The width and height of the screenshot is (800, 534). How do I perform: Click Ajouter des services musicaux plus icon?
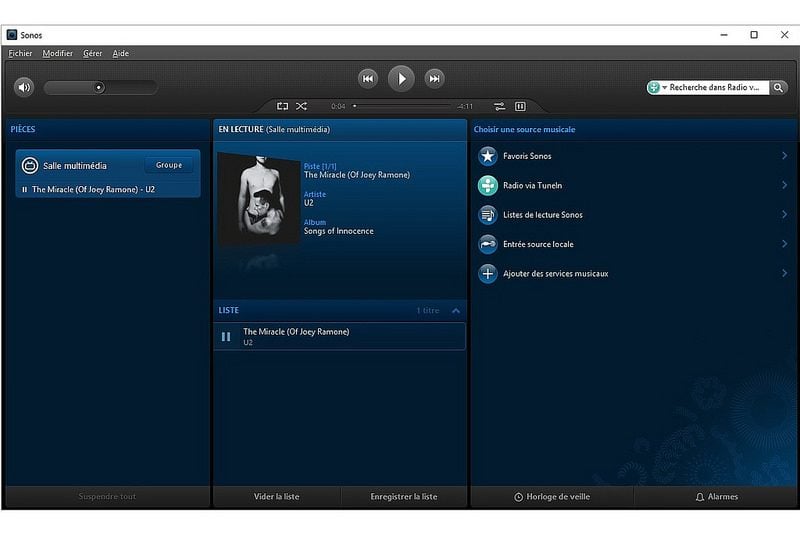[x=488, y=273]
